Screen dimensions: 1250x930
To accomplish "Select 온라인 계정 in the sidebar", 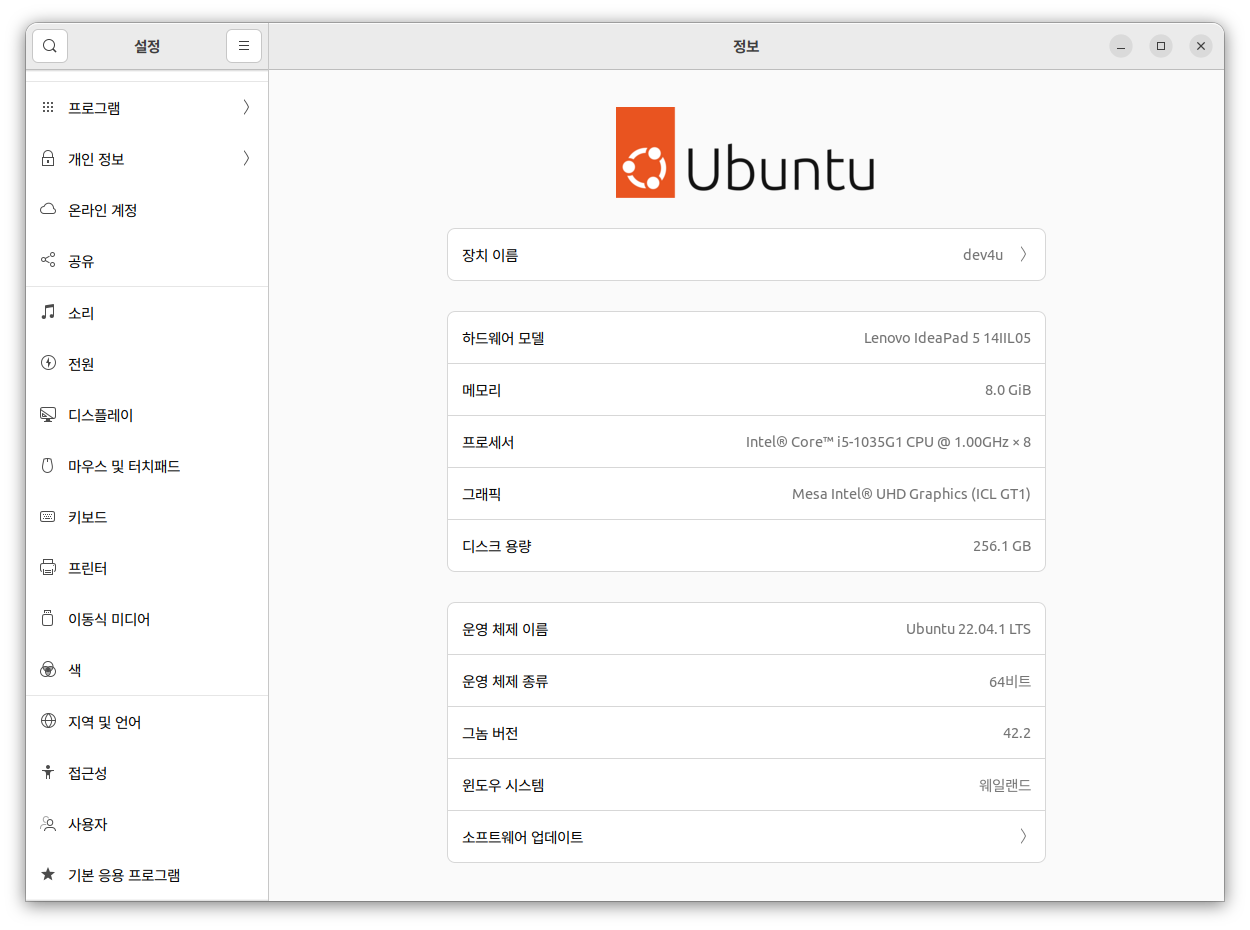I will (147, 210).
